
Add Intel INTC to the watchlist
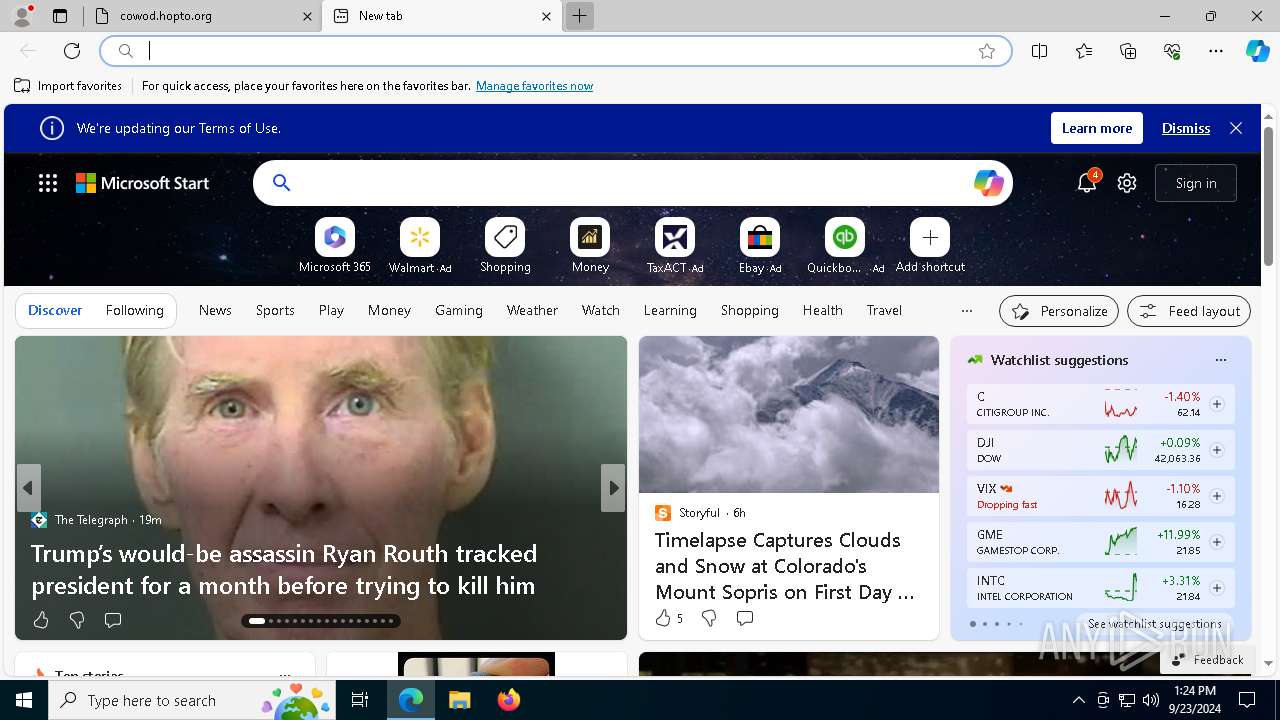[x=1217, y=588]
